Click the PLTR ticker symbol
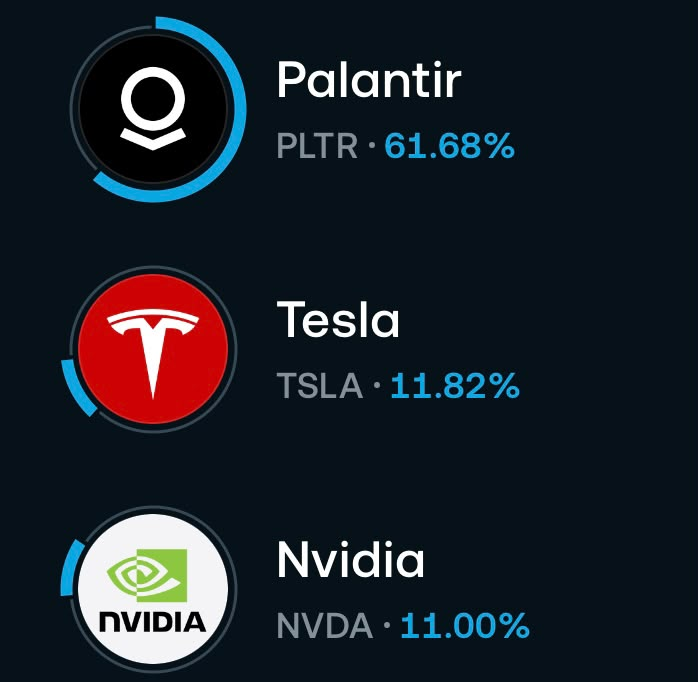Screen dimensions: 698x682 tap(317, 146)
